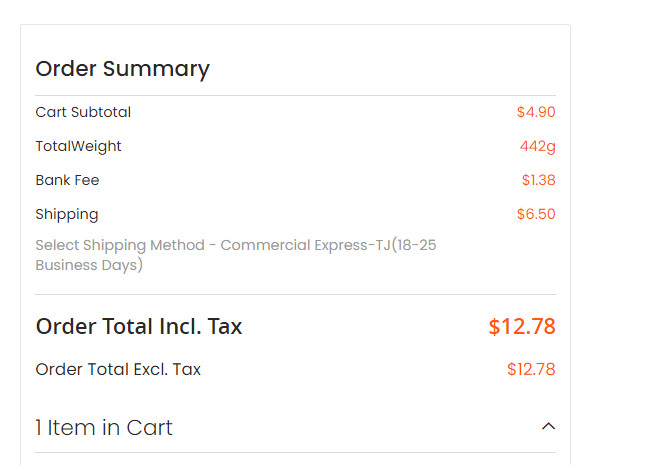Click the $4.90 cart subtotal amount
This screenshot has height=465, width=667.
(x=536, y=112)
